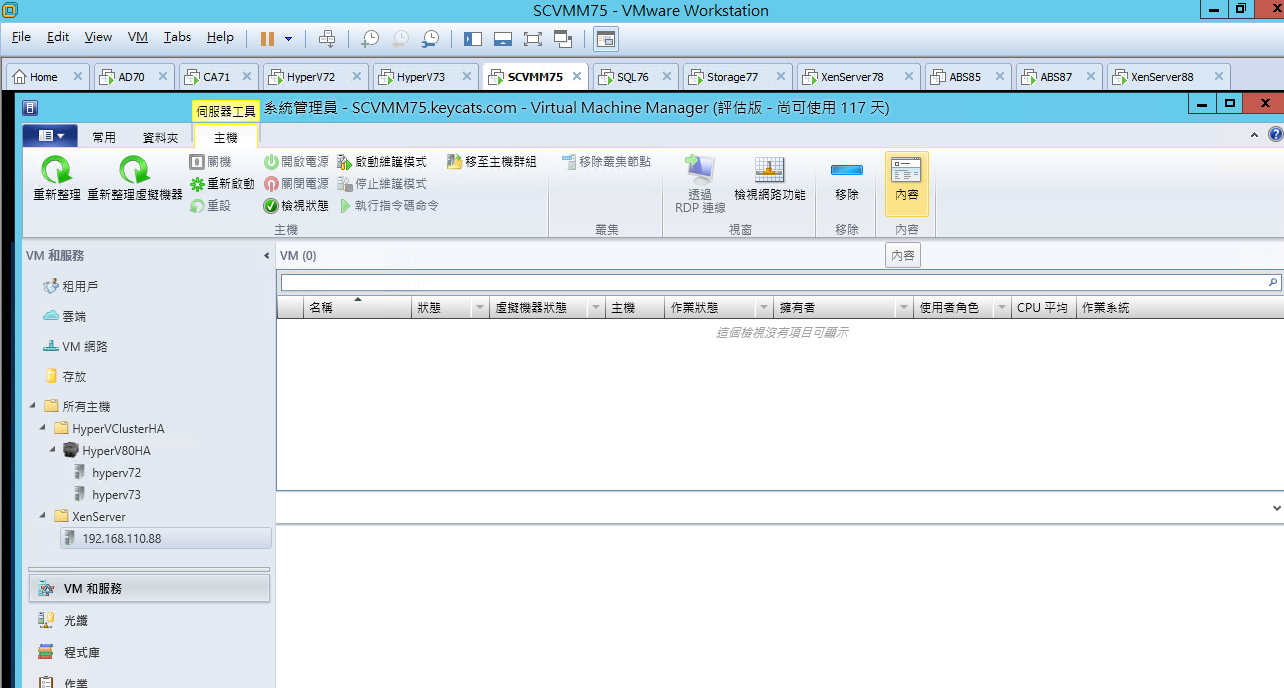The width and height of the screenshot is (1284, 688).
Task: Collapse the HyperVClusterHA tree node
Action: pos(43,428)
